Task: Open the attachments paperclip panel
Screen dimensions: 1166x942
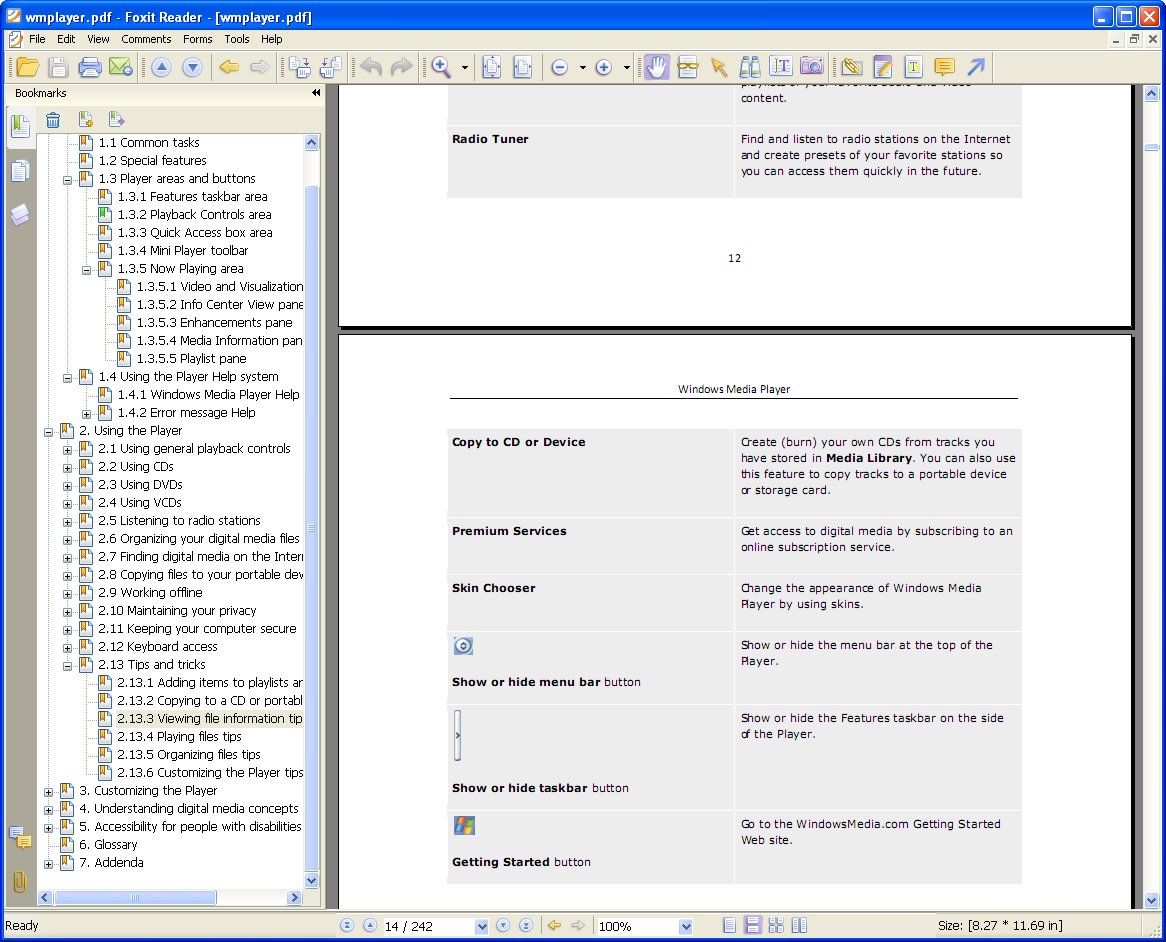Action: coord(19,882)
